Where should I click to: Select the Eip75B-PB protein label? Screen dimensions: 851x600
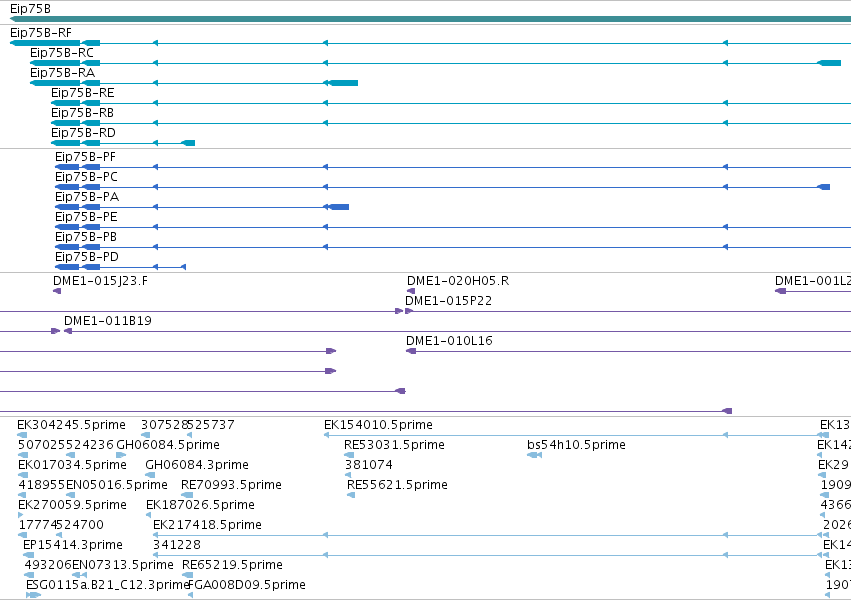coord(86,237)
